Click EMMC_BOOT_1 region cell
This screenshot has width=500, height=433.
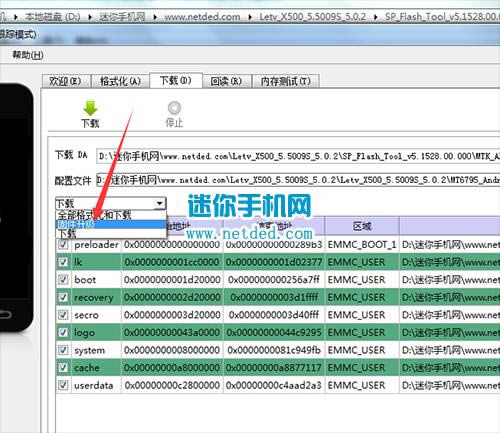tap(362, 245)
